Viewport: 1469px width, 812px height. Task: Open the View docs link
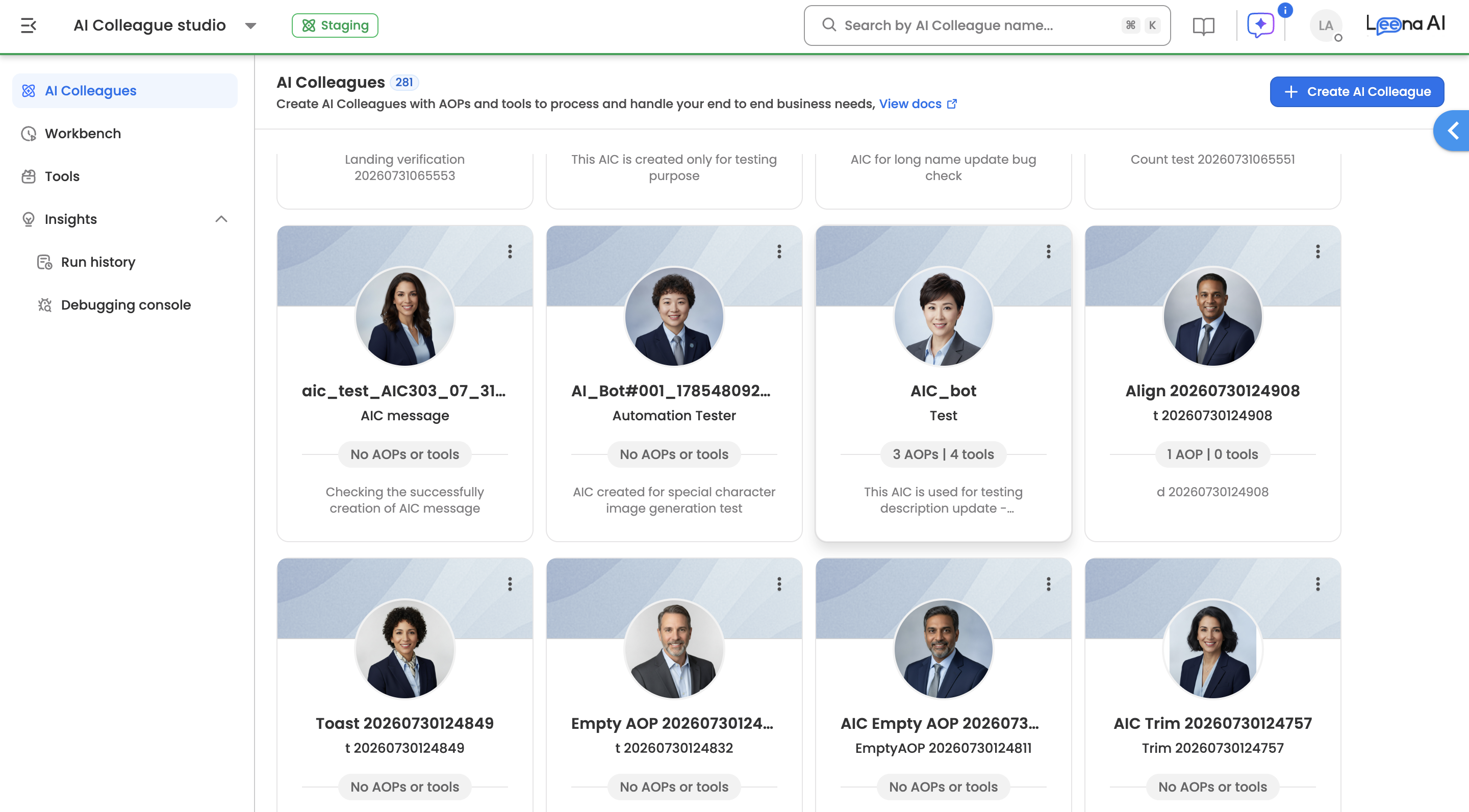918,104
